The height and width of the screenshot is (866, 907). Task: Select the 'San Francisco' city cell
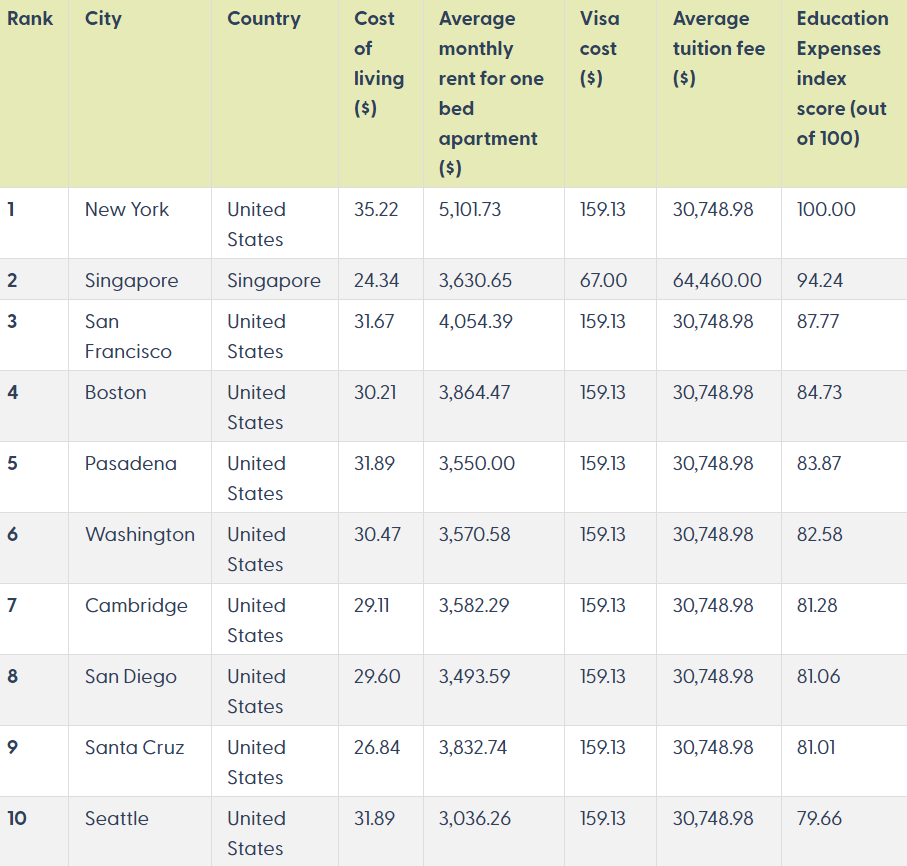tap(128, 336)
